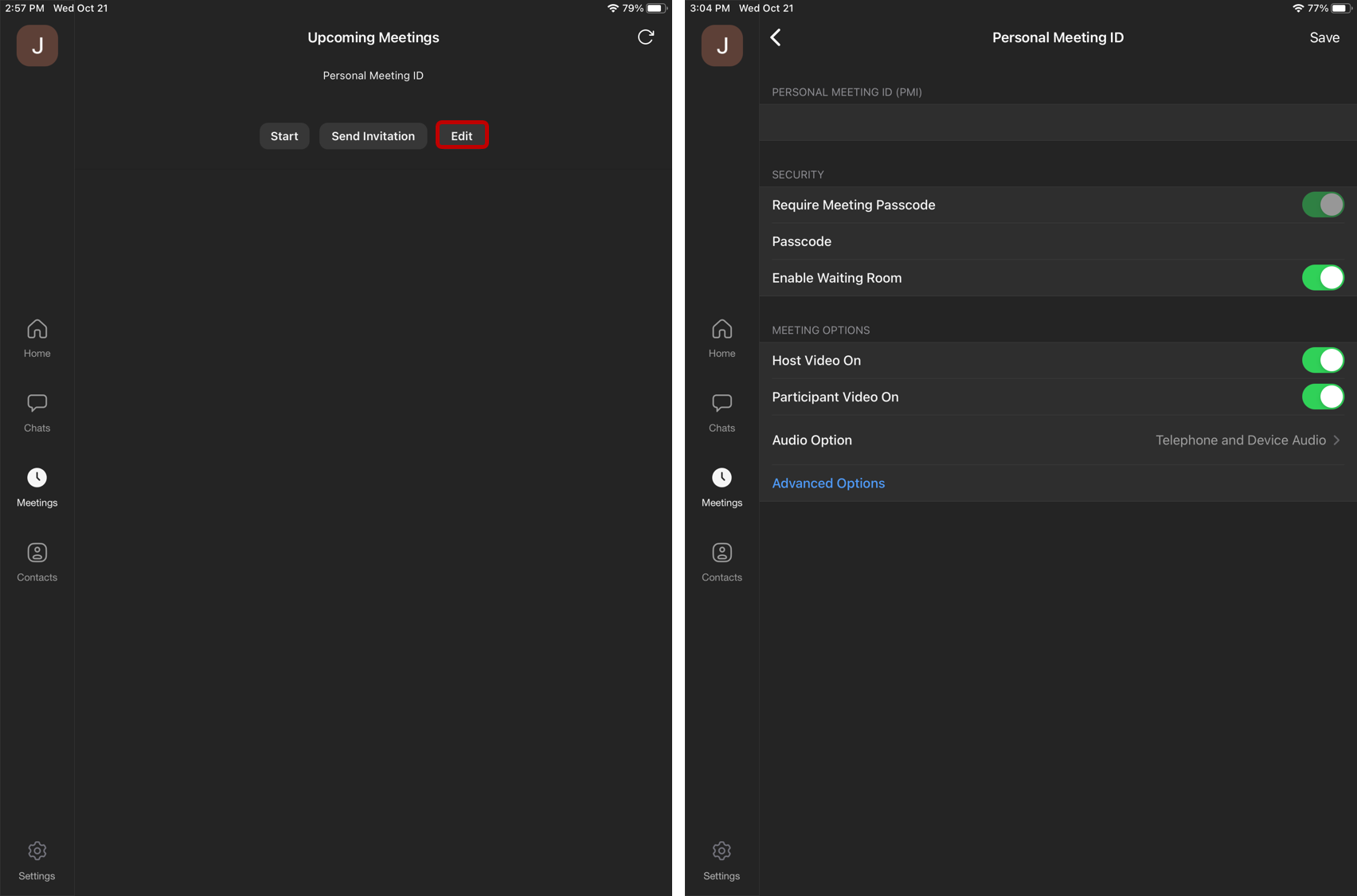This screenshot has height=896, width=1357.
Task: Select the Personal Meeting ID input field
Action: 1058,123
